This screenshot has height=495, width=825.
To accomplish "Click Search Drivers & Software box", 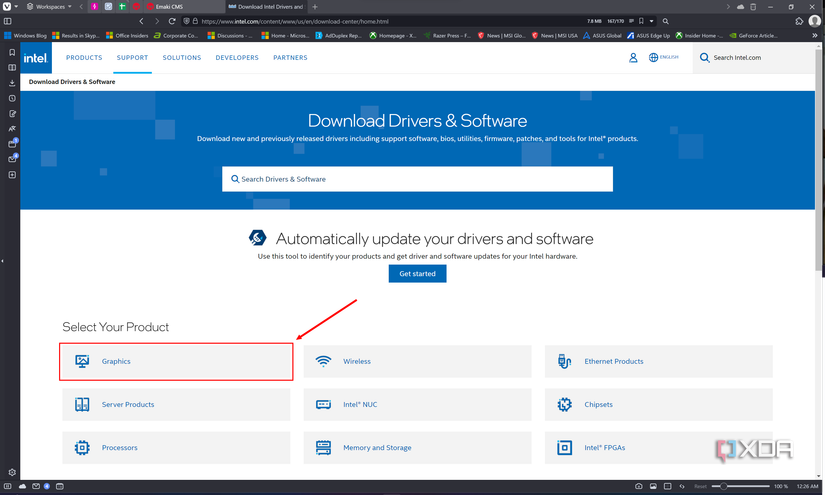I will tap(417, 179).
